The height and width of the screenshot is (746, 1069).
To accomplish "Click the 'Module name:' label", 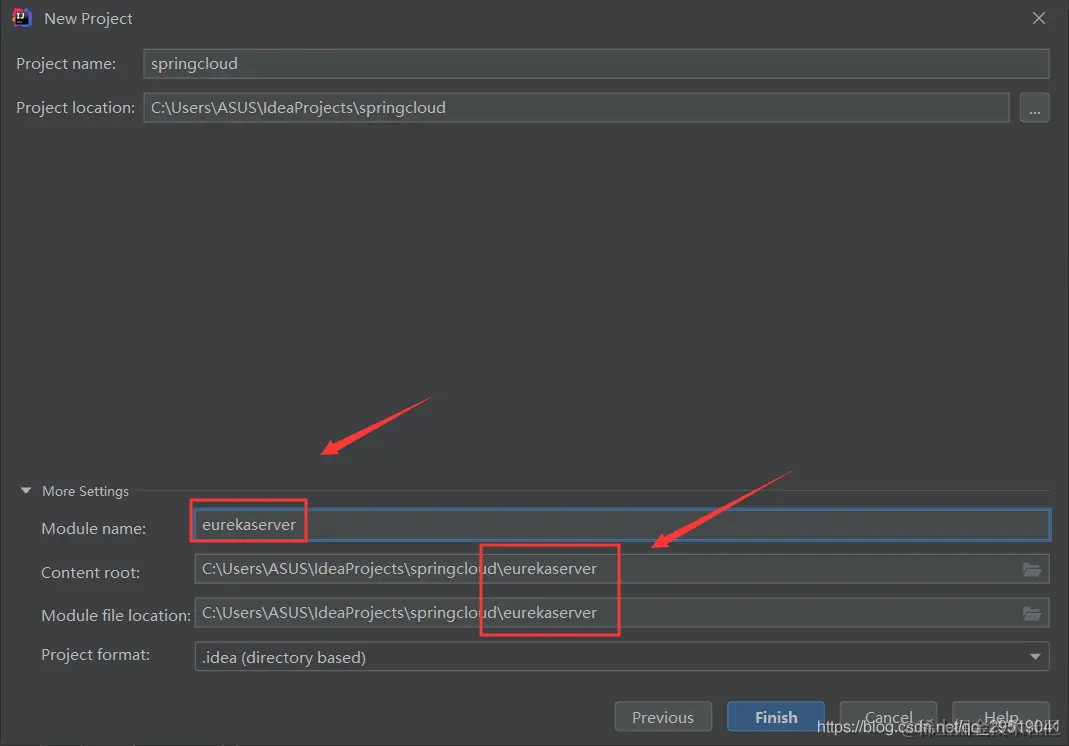I will tap(93, 528).
